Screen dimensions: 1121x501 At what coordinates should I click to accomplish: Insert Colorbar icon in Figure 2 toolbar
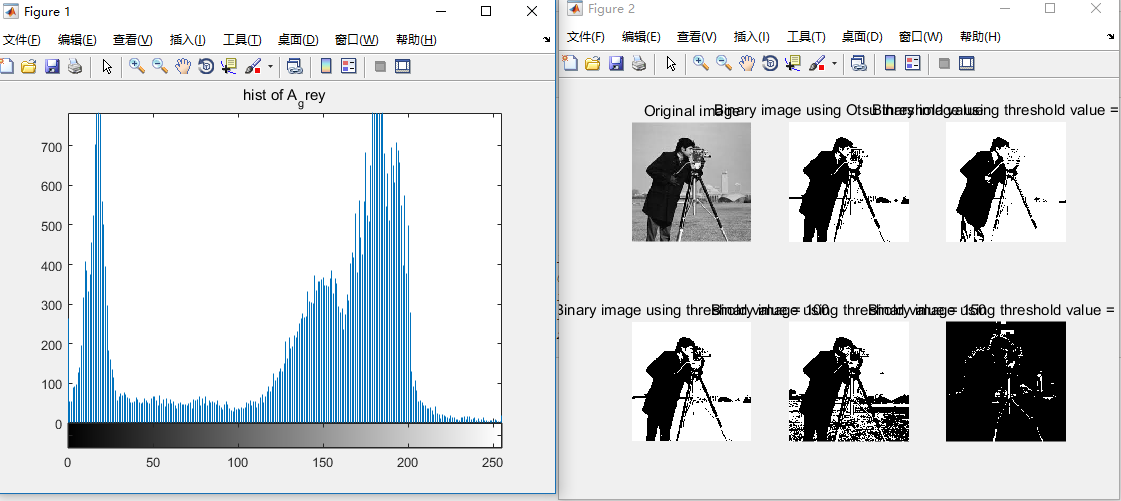[890, 64]
